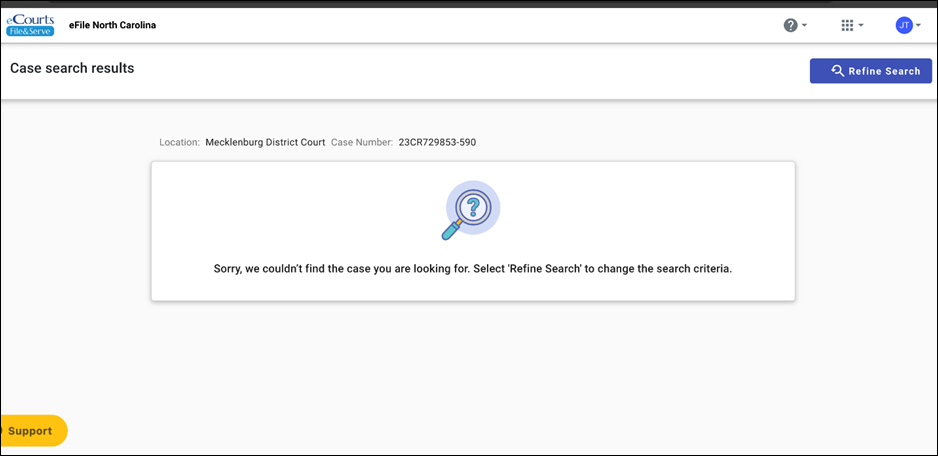Expand the apps grid dropdown arrow

pos(861,26)
